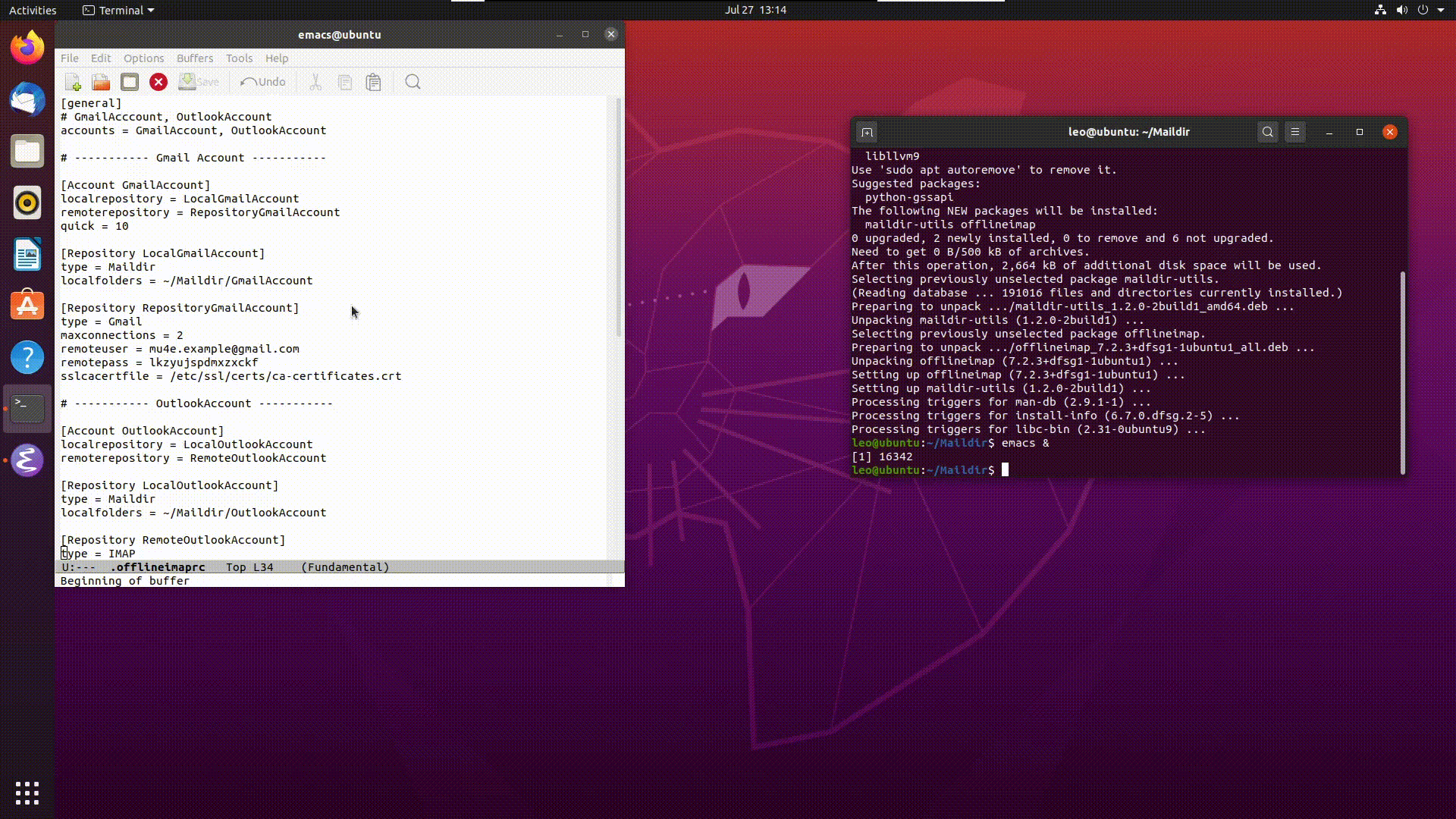Switch to Terminal from the dock

point(27,409)
